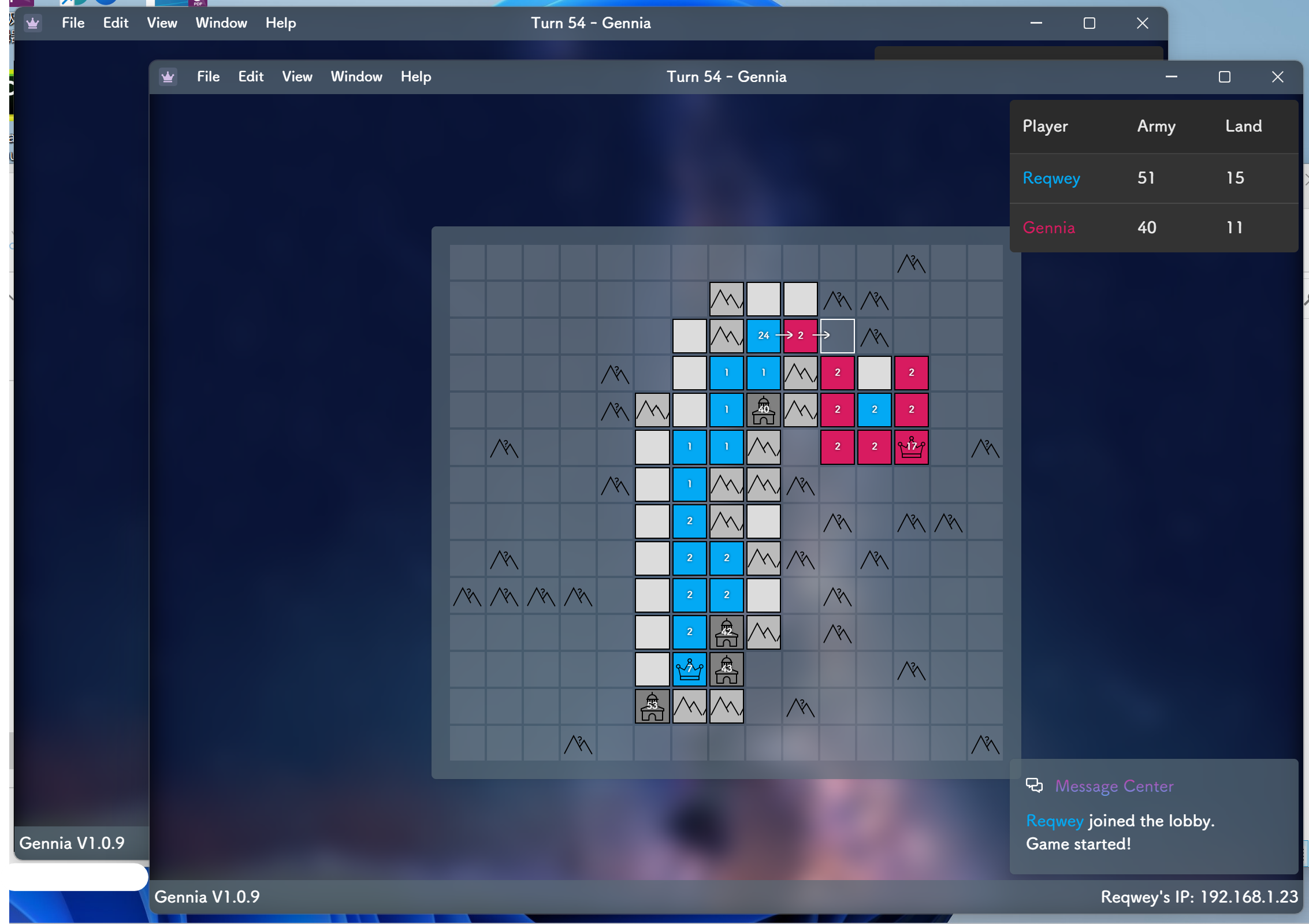Select the blue army tile with 24
Viewport: 1309px width, 924px height.
coord(763,336)
